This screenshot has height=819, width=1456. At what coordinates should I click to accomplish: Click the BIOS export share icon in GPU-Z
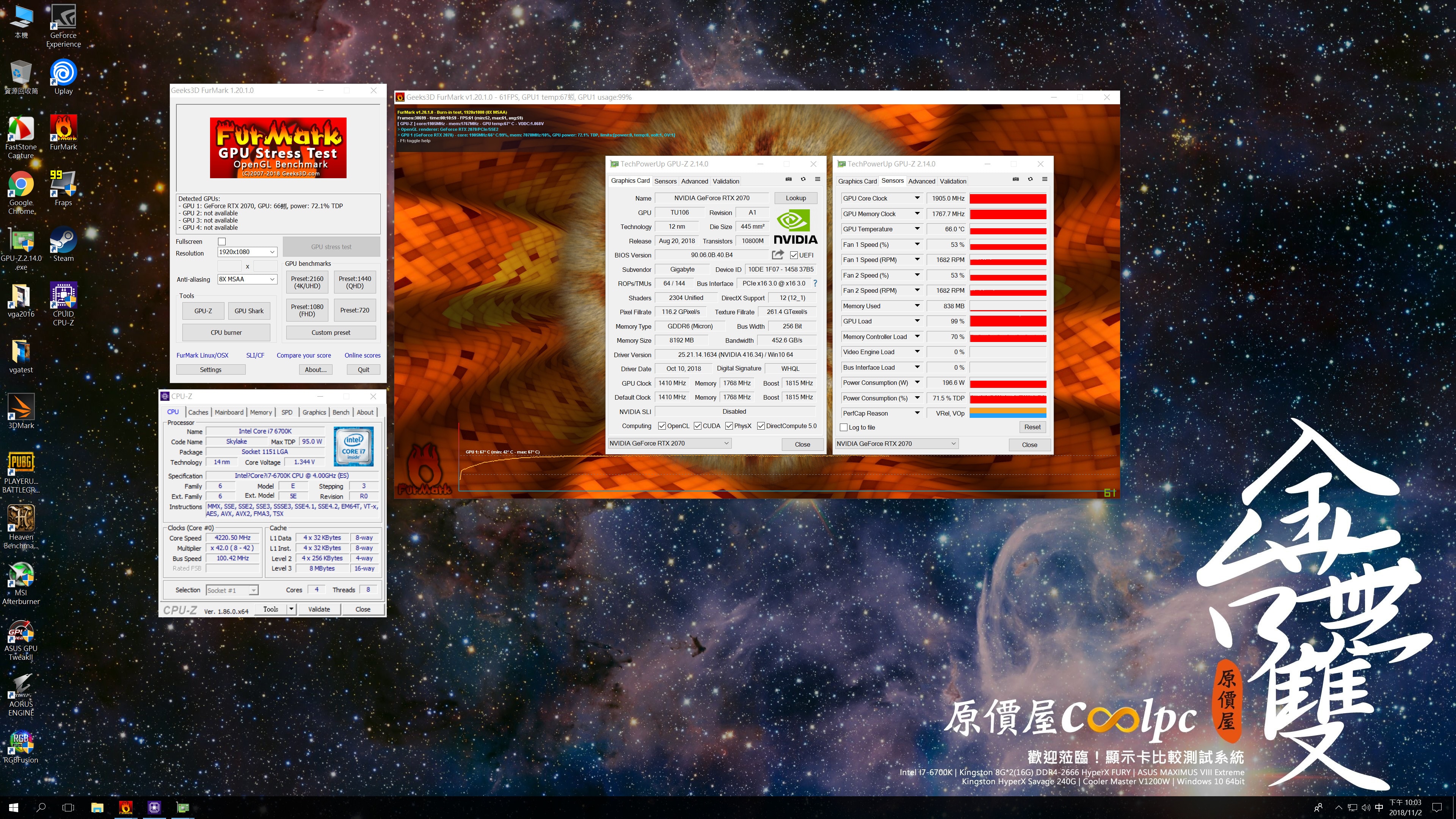click(x=778, y=255)
